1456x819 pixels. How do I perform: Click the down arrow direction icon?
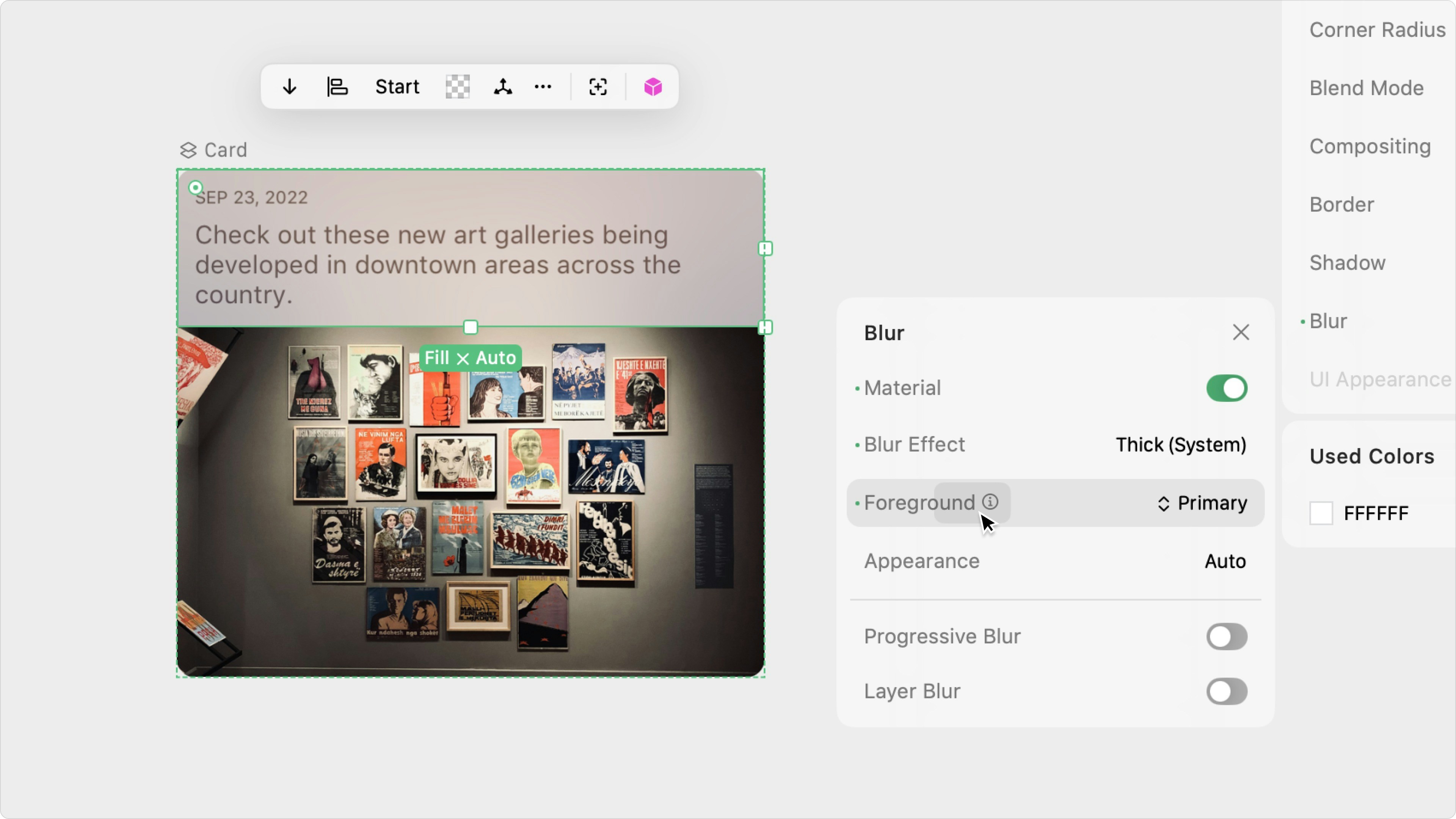(x=289, y=87)
